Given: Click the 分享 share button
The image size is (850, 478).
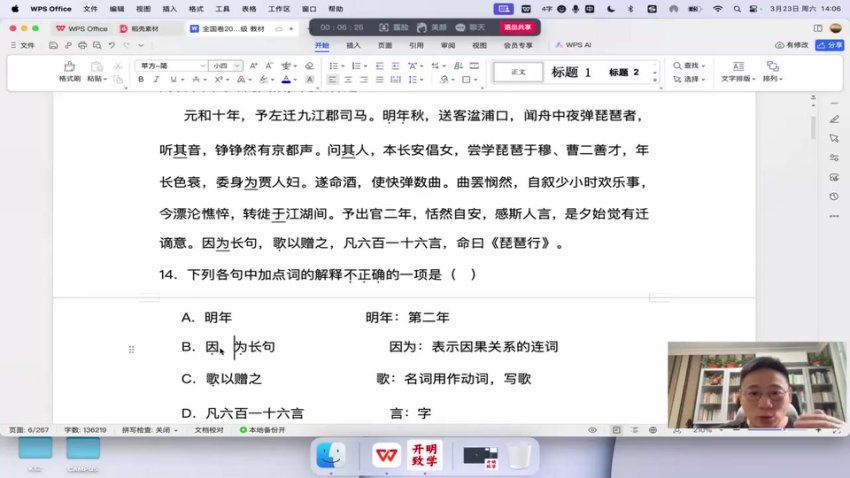Looking at the screenshot, I should coord(830,45).
